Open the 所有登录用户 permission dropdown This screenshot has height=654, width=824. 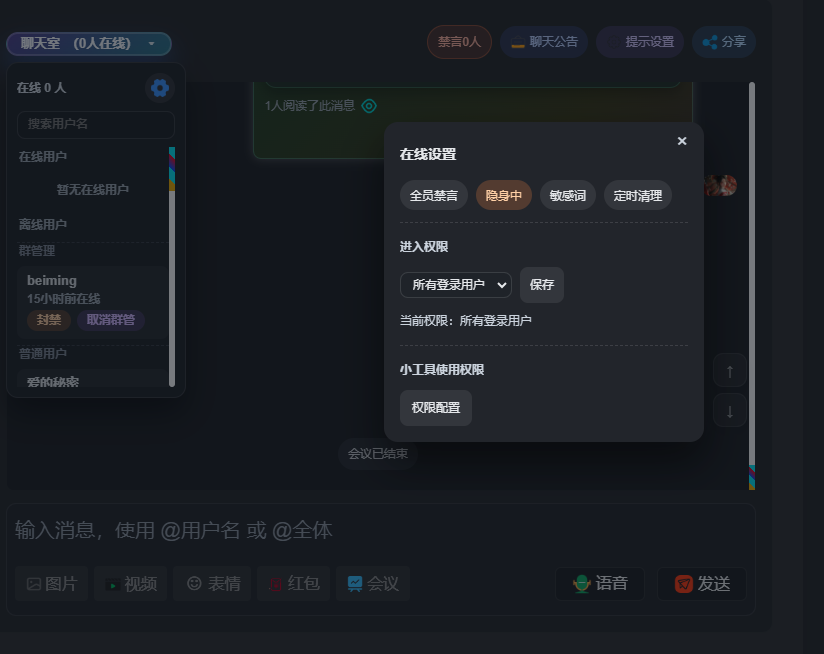pos(456,285)
